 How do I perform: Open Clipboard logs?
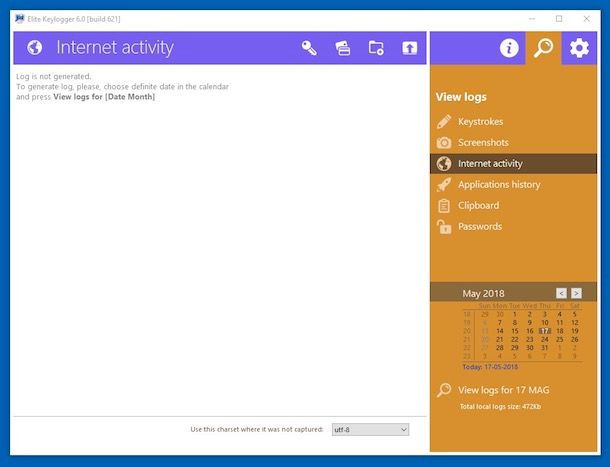click(513, 206)
